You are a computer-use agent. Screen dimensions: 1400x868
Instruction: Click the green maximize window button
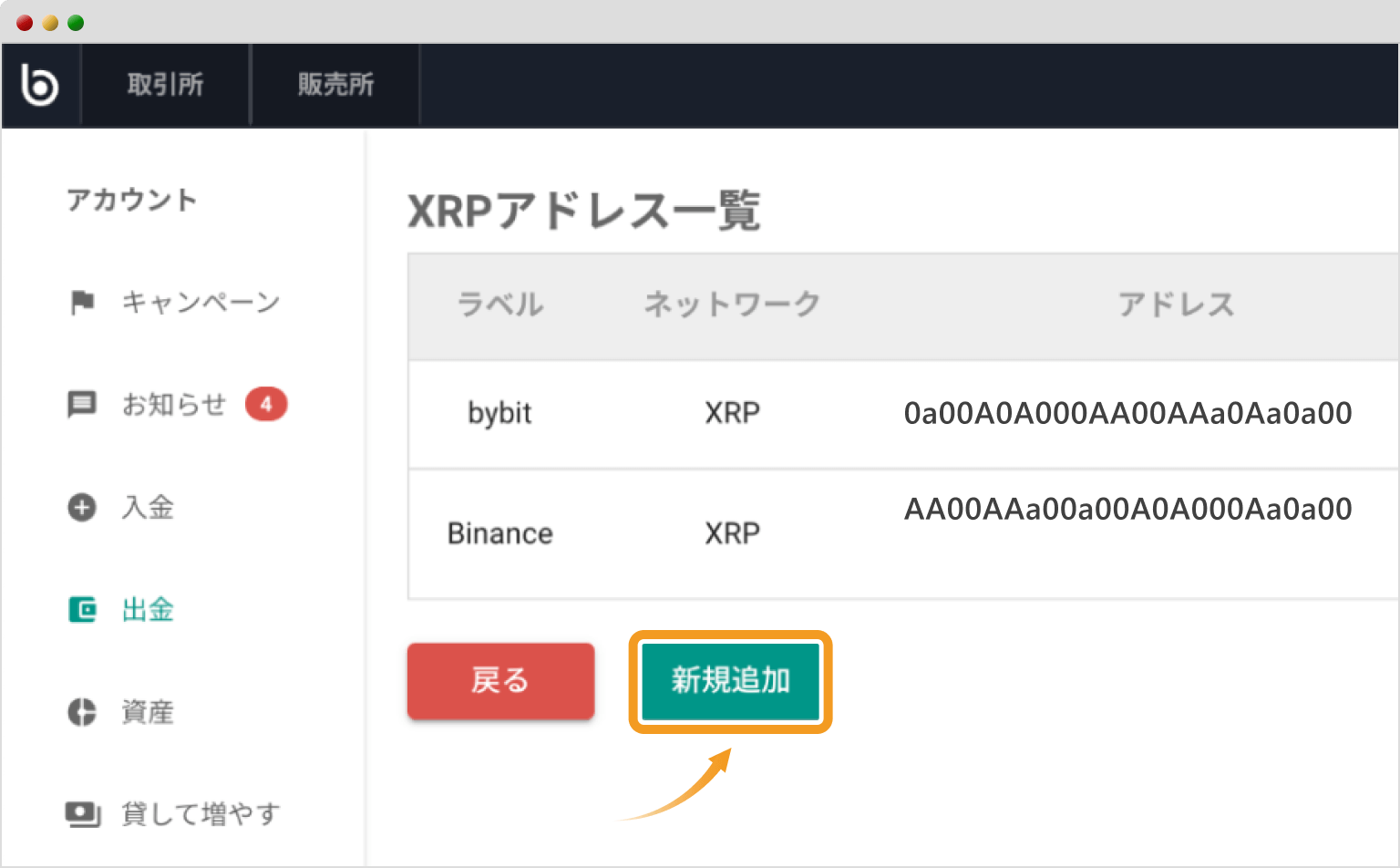point(76,23)
